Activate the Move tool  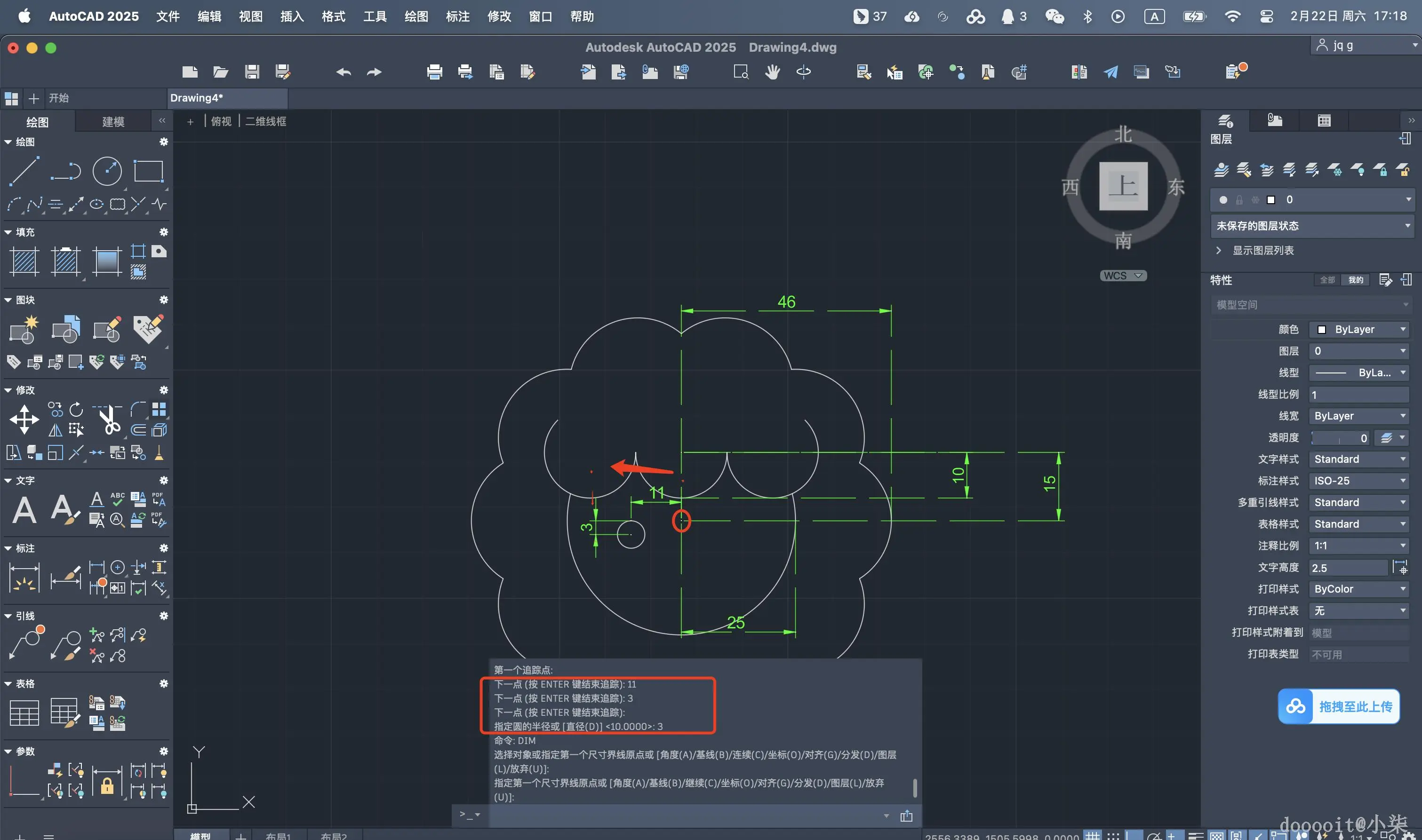[24, 420]
